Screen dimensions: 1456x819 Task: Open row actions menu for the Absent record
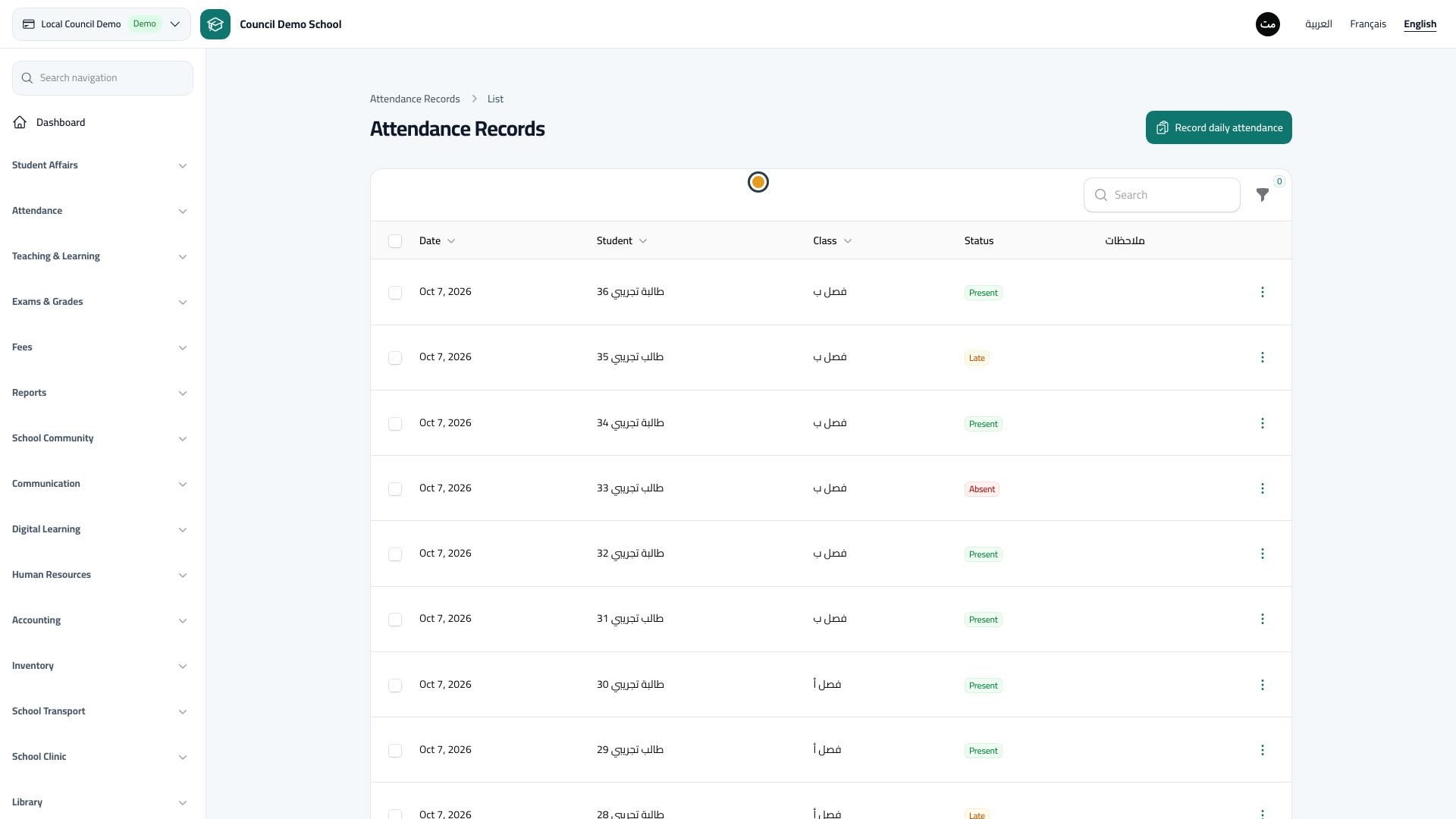coord(1263,488)
